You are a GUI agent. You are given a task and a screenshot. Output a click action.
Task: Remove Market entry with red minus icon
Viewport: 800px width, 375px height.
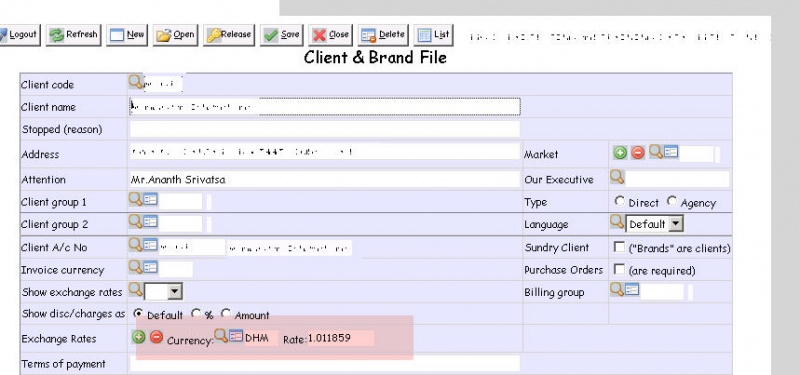(638, 153)
